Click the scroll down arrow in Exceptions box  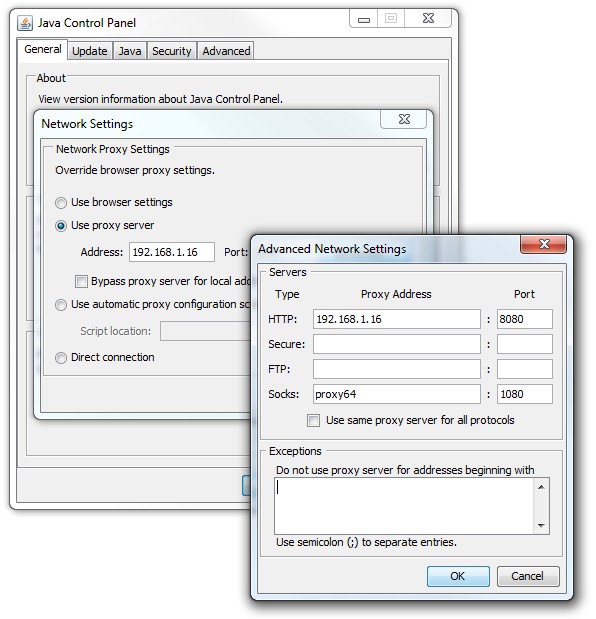pyautogui.click(x=541, y=525)
